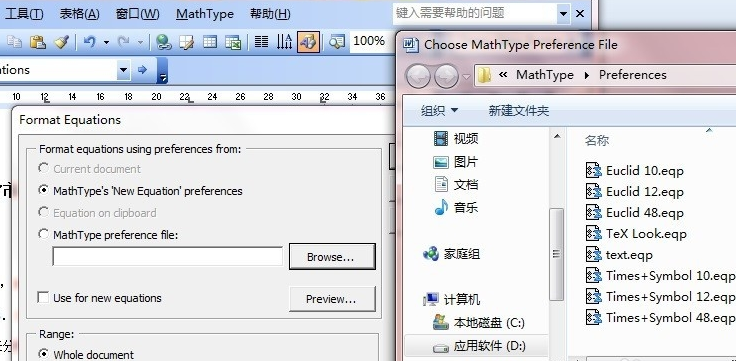Click the back navigation arrow in file dialog
736x361 pixels.
click(x=418, y=76)
